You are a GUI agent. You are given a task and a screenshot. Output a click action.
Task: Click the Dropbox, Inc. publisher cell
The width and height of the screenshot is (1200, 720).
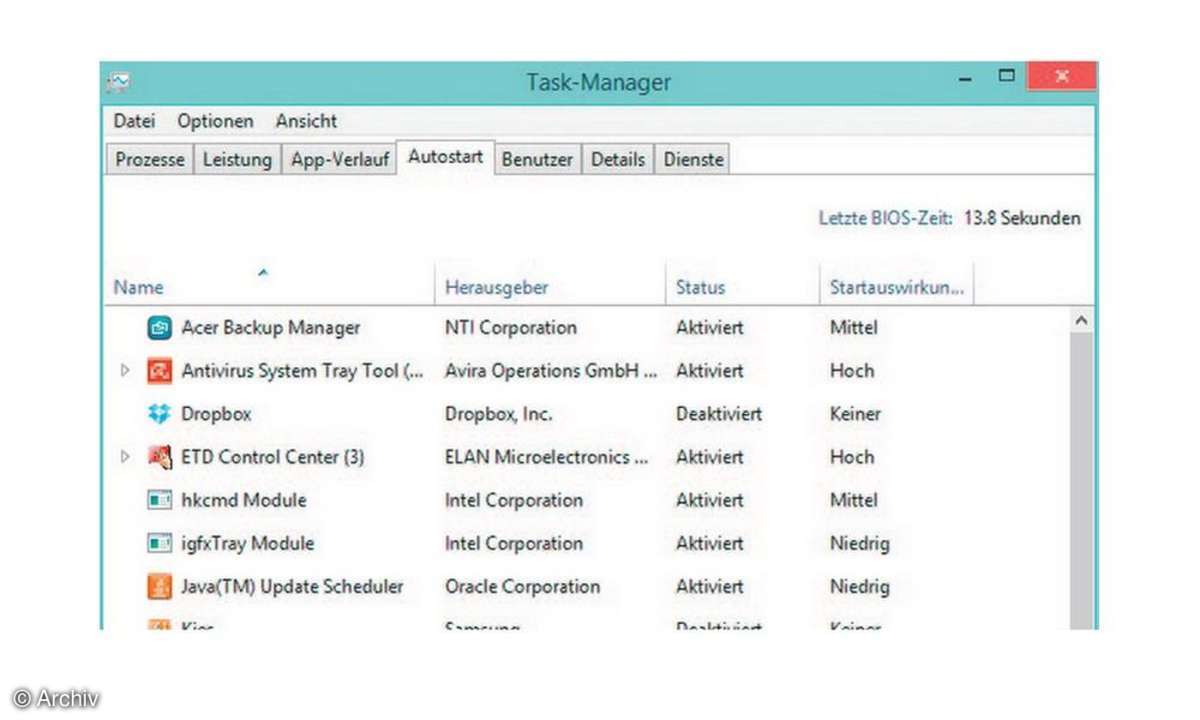tap(498, 413)
